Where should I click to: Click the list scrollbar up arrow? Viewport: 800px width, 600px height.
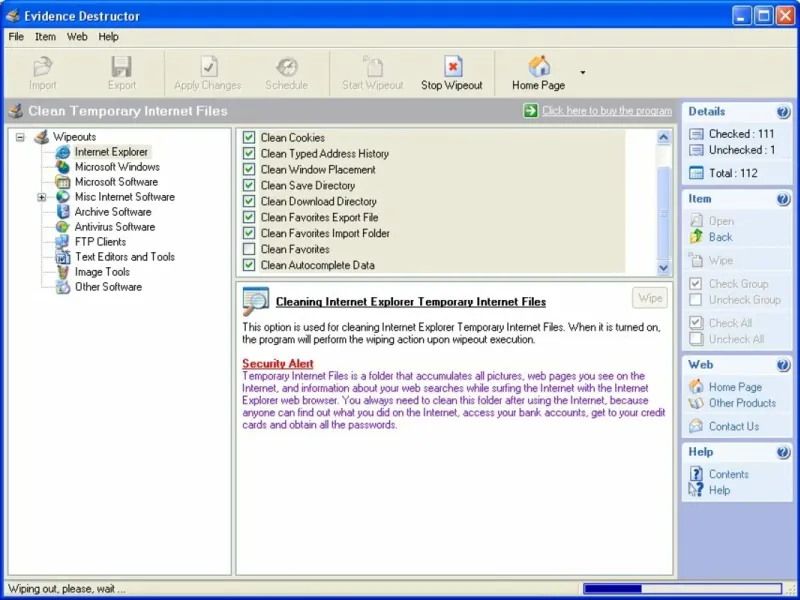point(663,137)
